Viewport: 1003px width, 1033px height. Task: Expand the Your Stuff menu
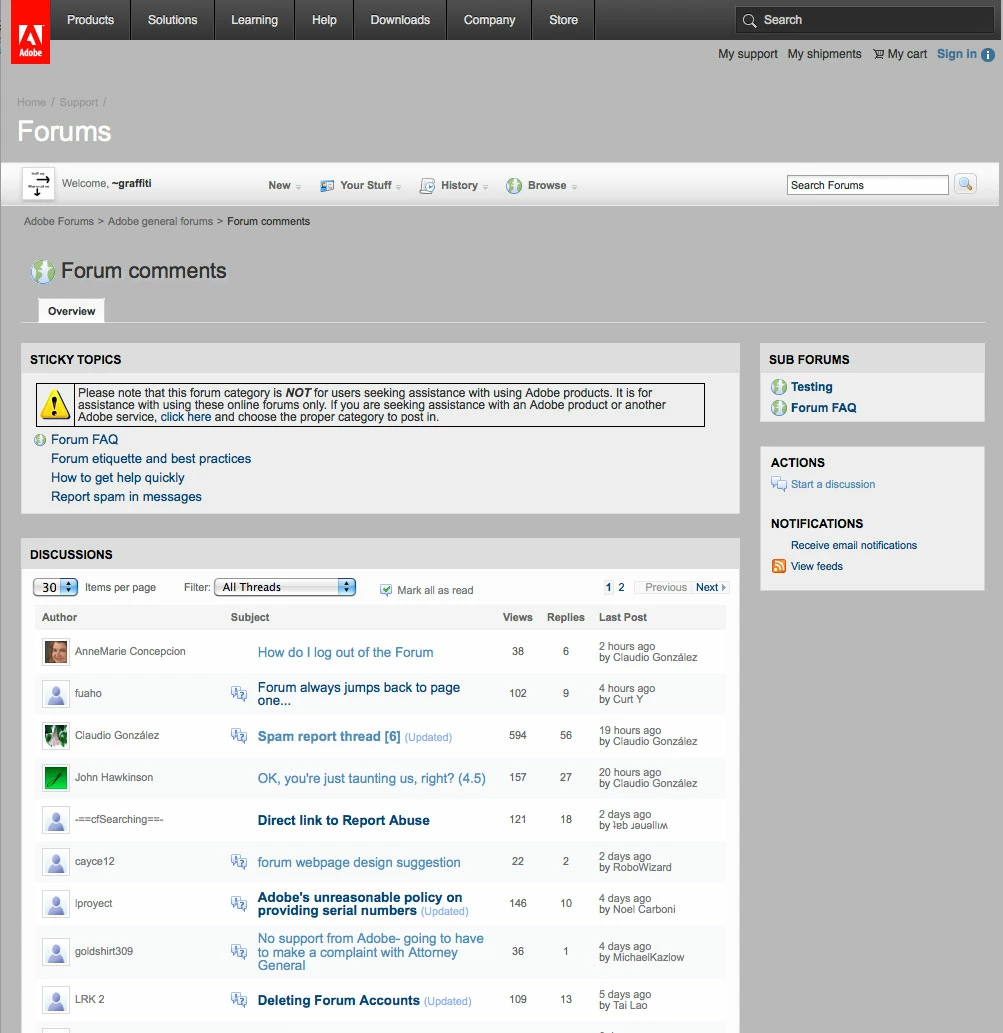point(360,185)
